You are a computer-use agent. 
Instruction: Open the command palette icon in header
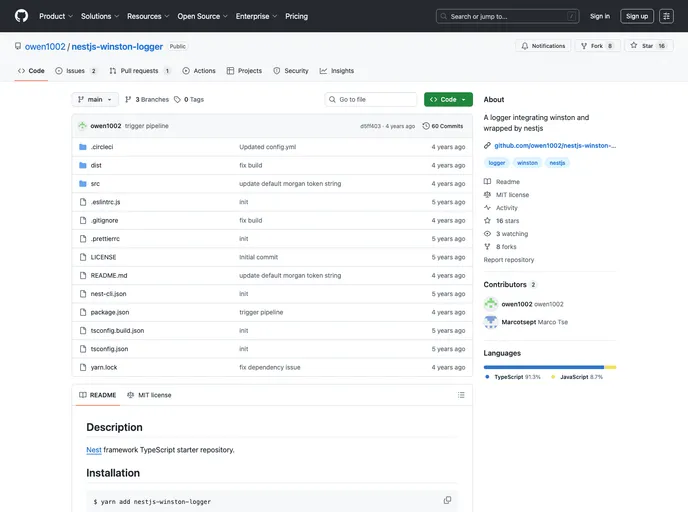click(x=666, y=16)
